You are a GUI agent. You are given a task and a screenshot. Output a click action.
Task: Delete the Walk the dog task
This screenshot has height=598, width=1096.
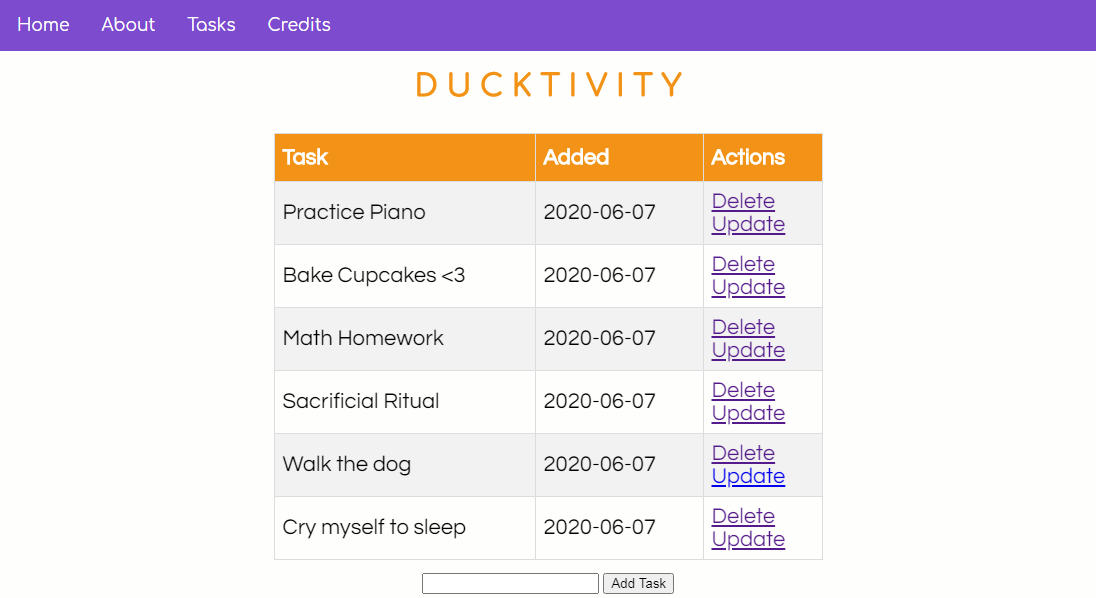(x=743, y=453)
